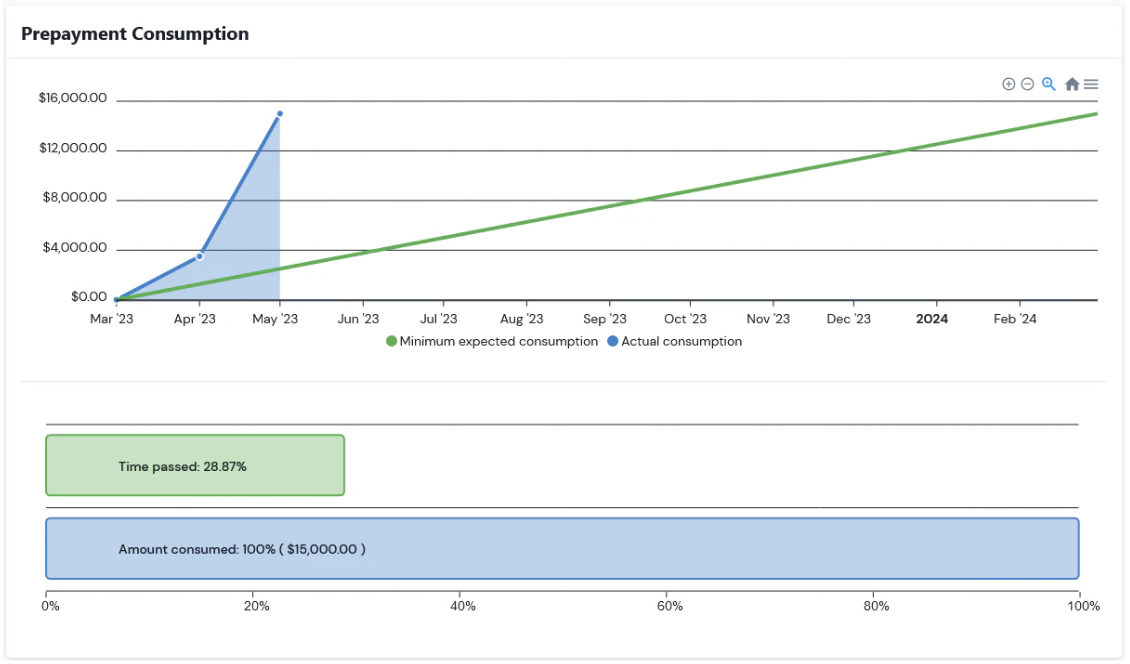Click the Feb '24 axis label
This screenshot has width=1130, height=664.
1015,319
